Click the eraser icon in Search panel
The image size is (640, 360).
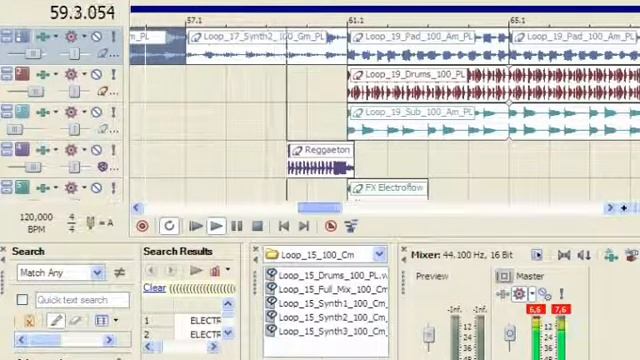click(x=75, y=320)
